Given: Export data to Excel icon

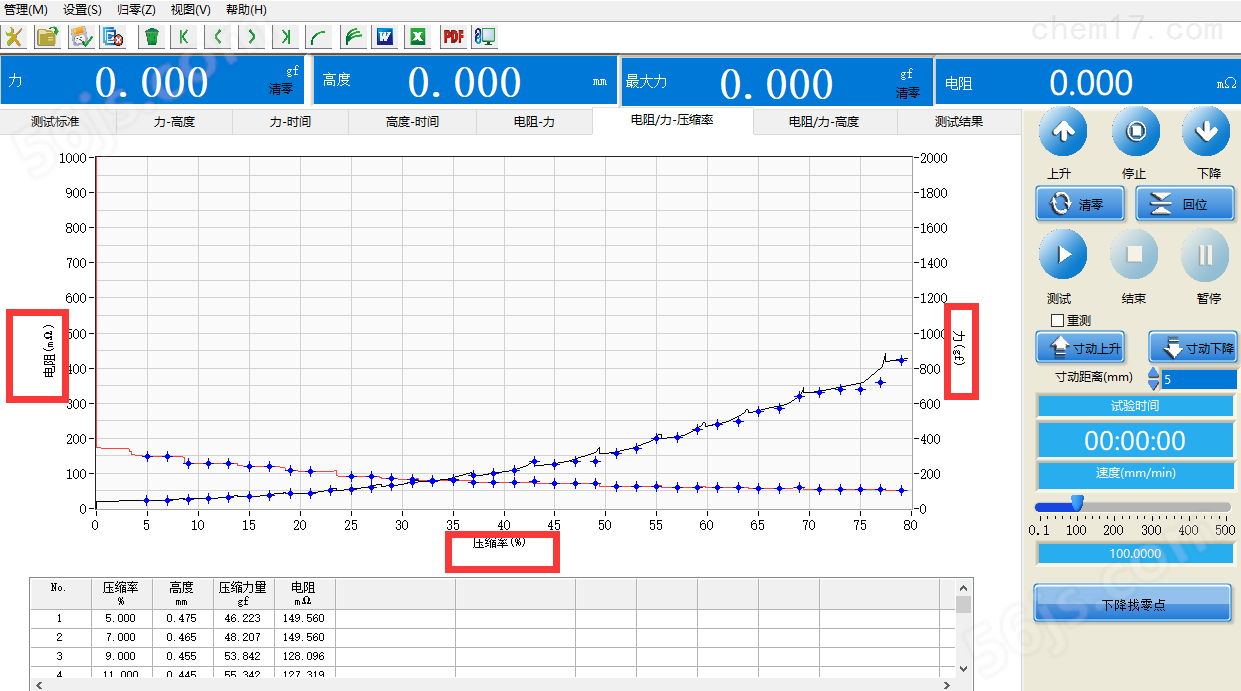Looking at the screenshot, I should [x=418, y=37].
